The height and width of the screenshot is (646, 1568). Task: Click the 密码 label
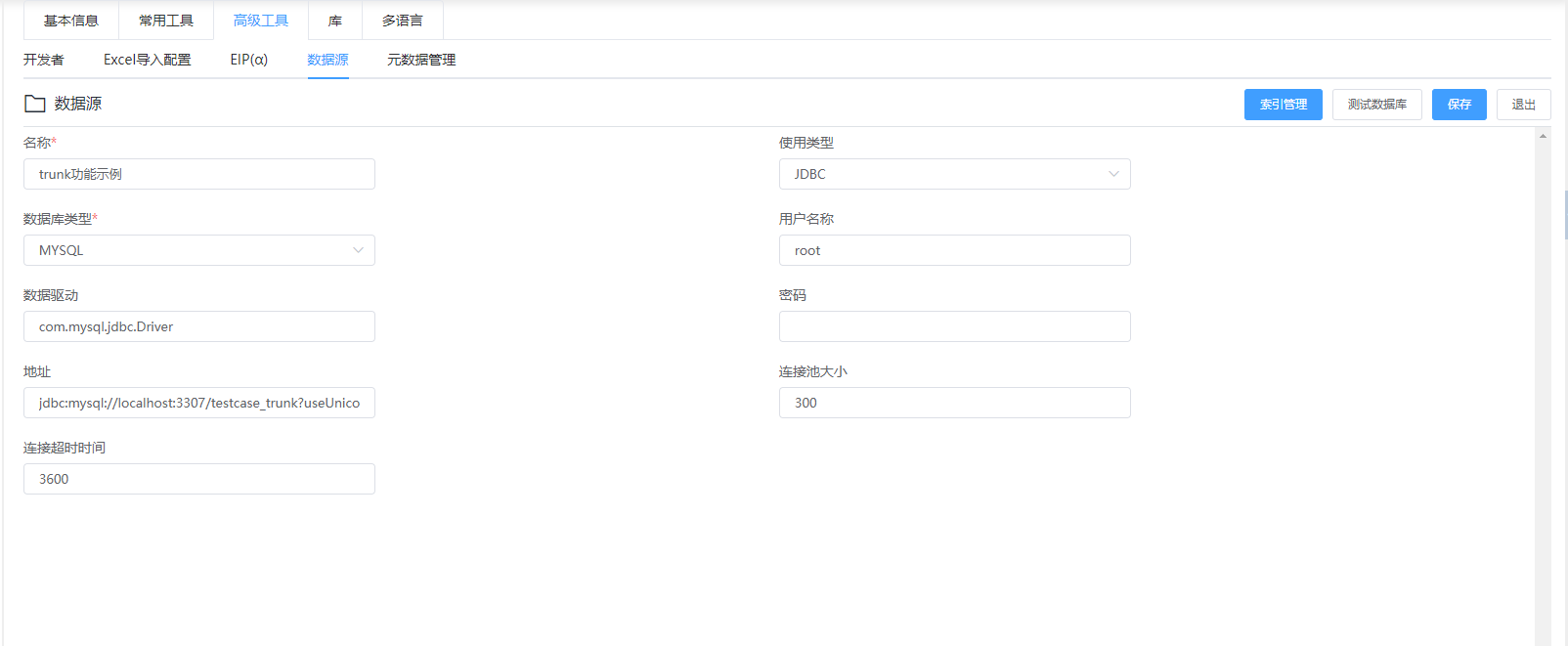pos(793,295)
